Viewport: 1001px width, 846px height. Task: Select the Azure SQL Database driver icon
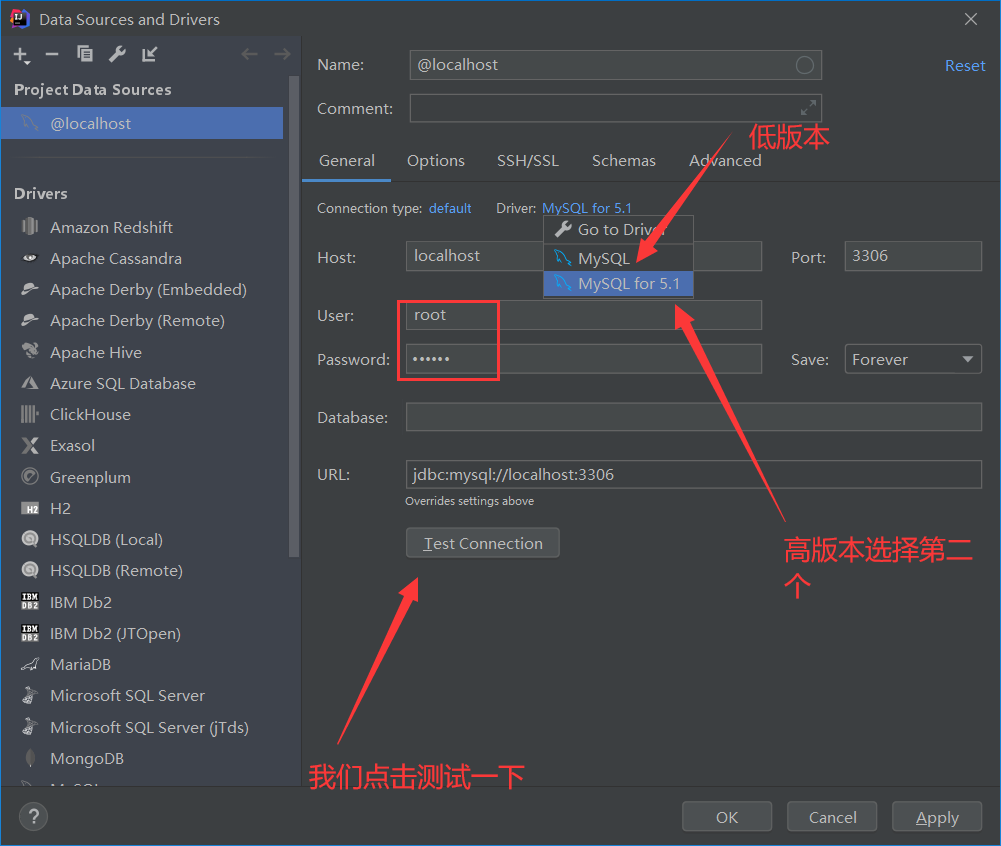pos(30,383)
